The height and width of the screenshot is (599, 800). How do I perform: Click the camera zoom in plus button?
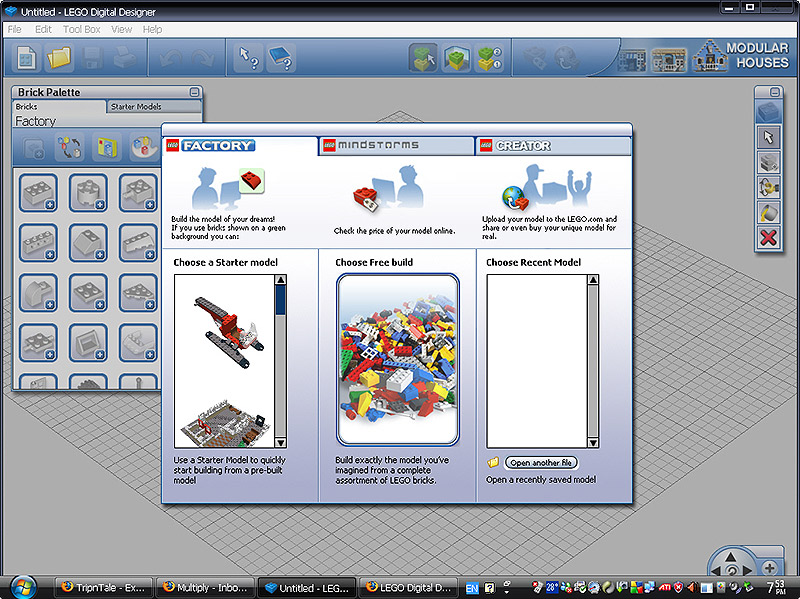click(x=769, y=567)
